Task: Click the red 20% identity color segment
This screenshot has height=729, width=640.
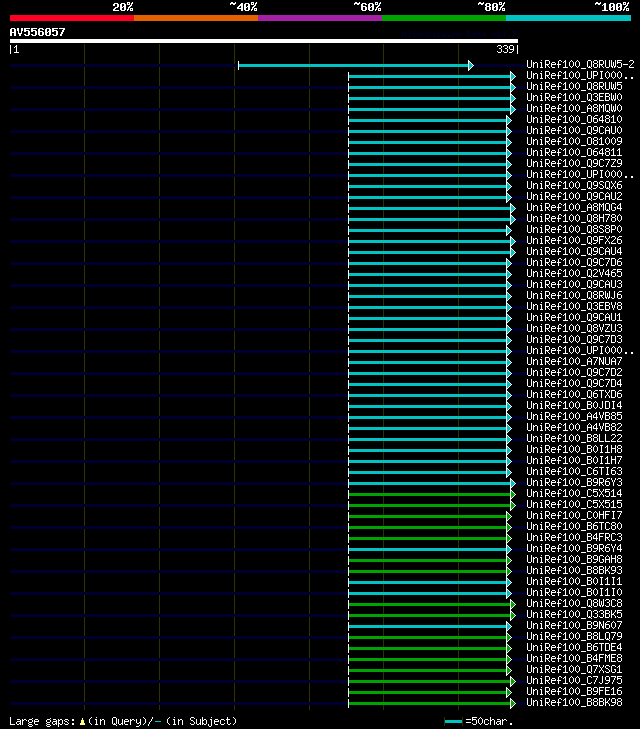Action: [x=72, y=18]
